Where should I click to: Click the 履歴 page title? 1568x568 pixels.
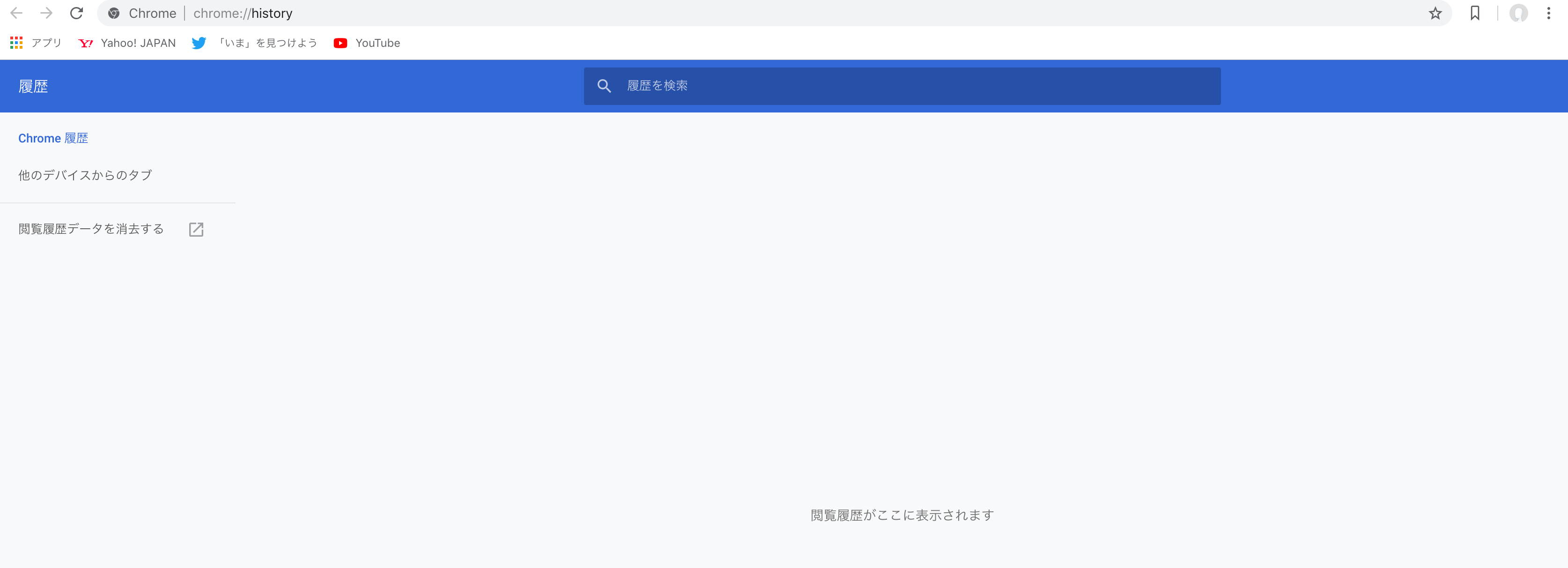(33, 86)
